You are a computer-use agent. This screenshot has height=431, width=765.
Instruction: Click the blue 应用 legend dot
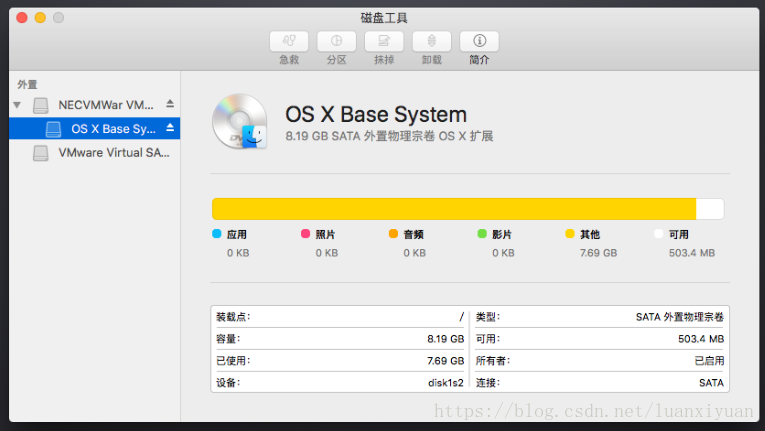217,234
